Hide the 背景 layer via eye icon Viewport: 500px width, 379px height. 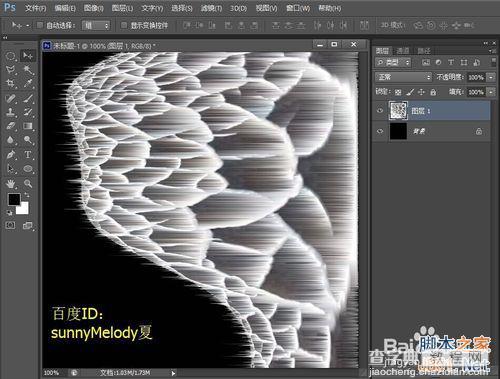pos(380,131)
